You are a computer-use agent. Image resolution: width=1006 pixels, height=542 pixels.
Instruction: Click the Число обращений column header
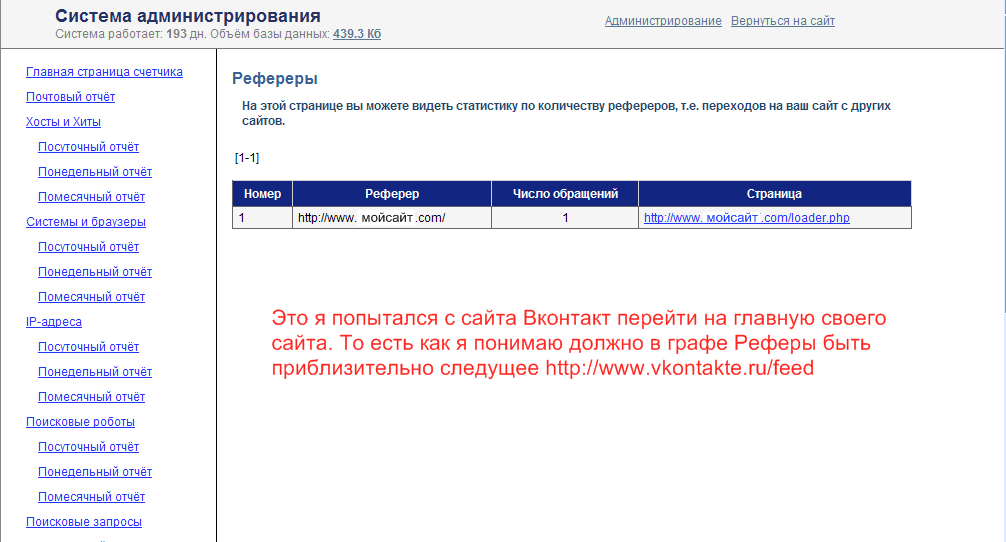(565, 194)
